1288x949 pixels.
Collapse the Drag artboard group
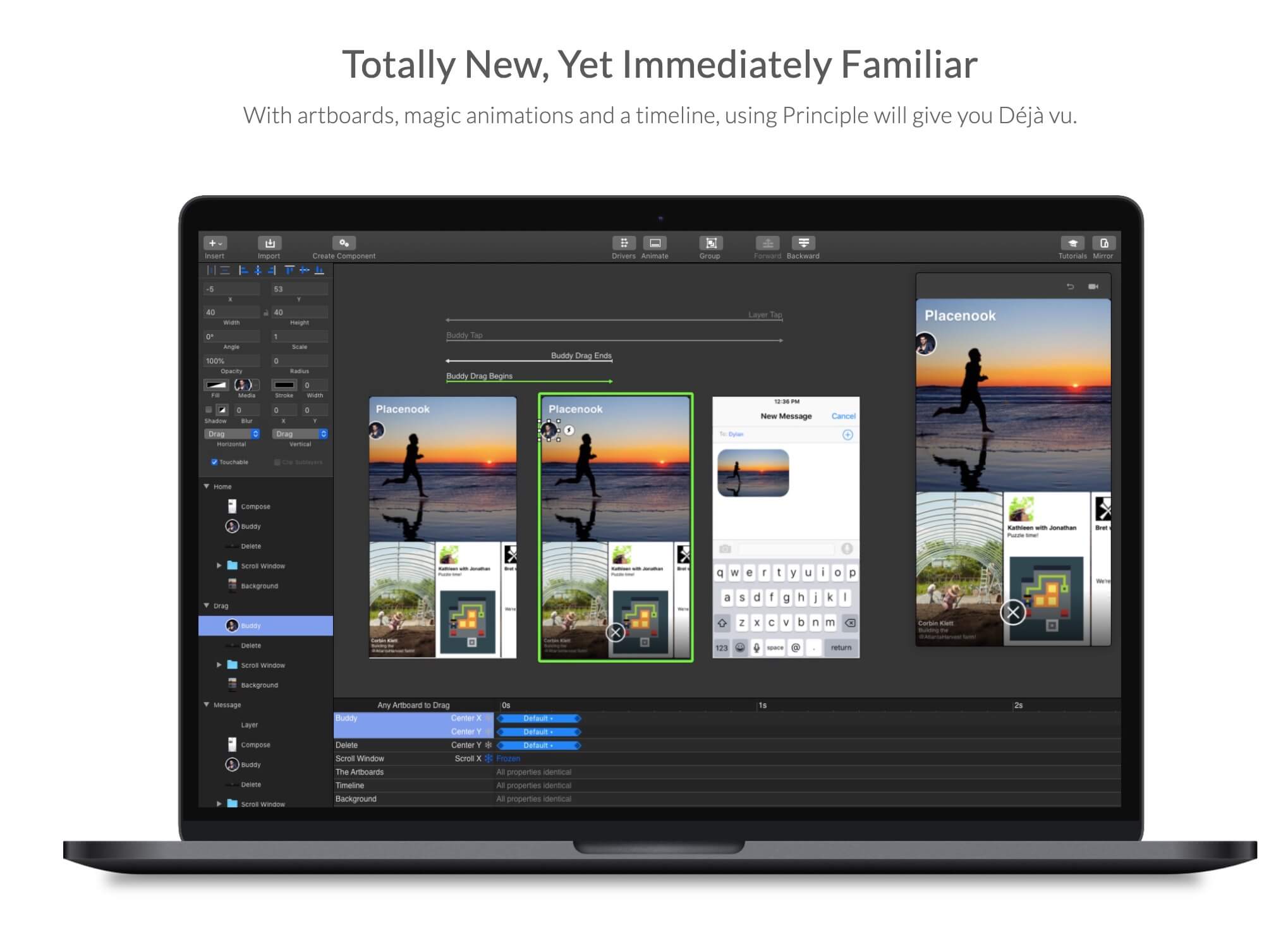[x=207, y=605]
